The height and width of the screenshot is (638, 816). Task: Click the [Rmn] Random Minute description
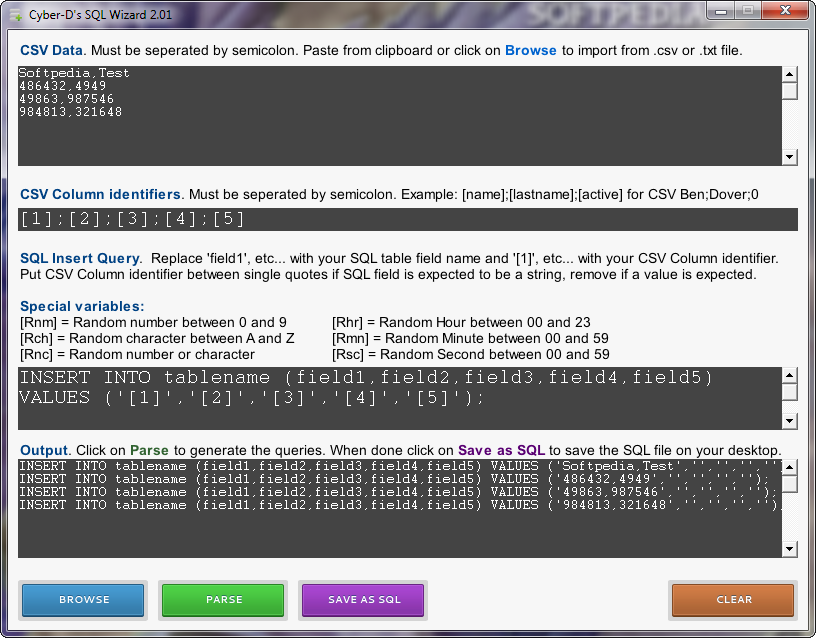(x=470, y=339)
